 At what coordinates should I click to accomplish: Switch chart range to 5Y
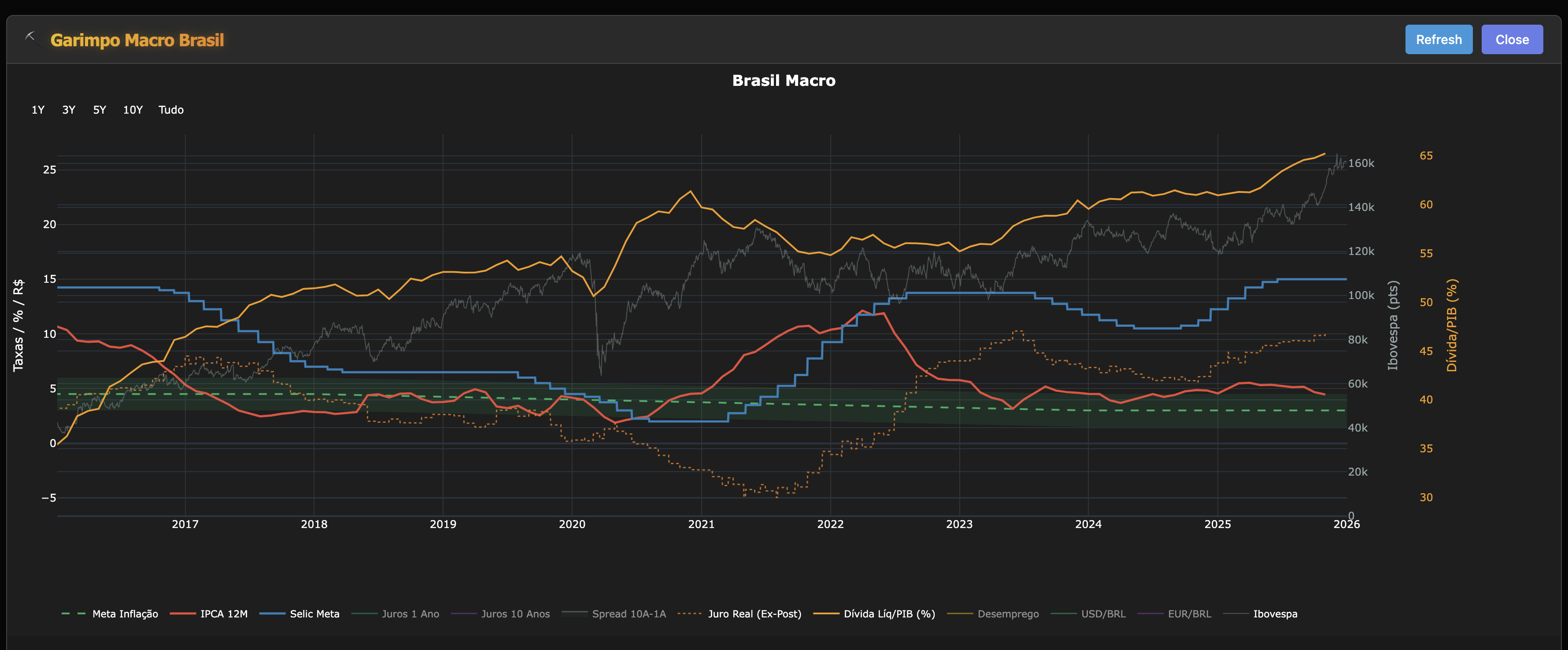click(x=100, y=110)
